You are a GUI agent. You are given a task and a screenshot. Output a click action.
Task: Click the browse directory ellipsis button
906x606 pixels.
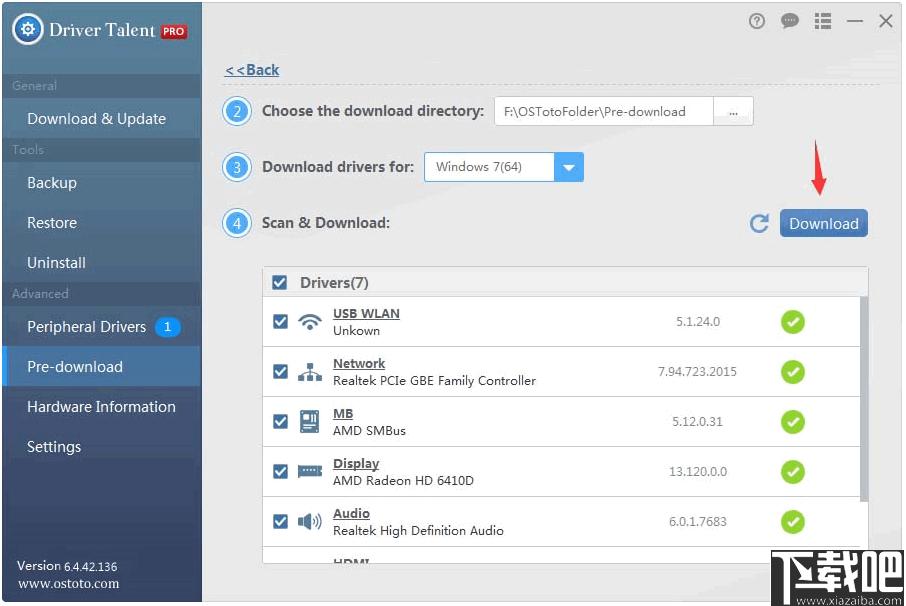(733, 111)
